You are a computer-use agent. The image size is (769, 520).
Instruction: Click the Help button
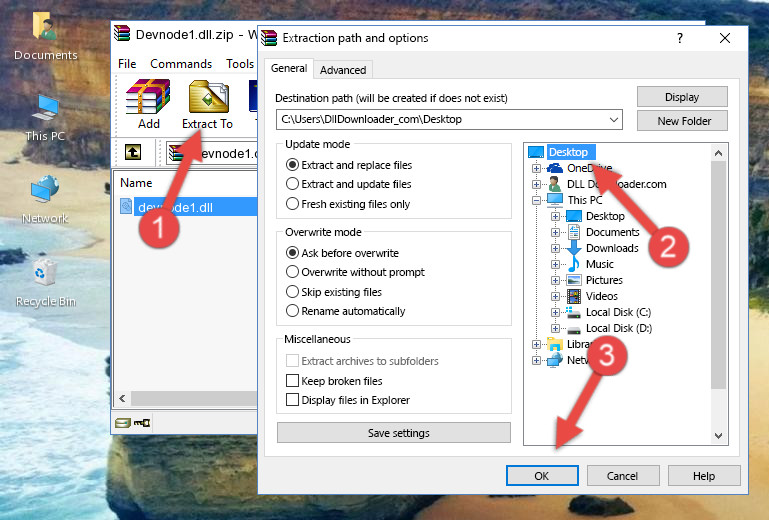click(704, 476)
